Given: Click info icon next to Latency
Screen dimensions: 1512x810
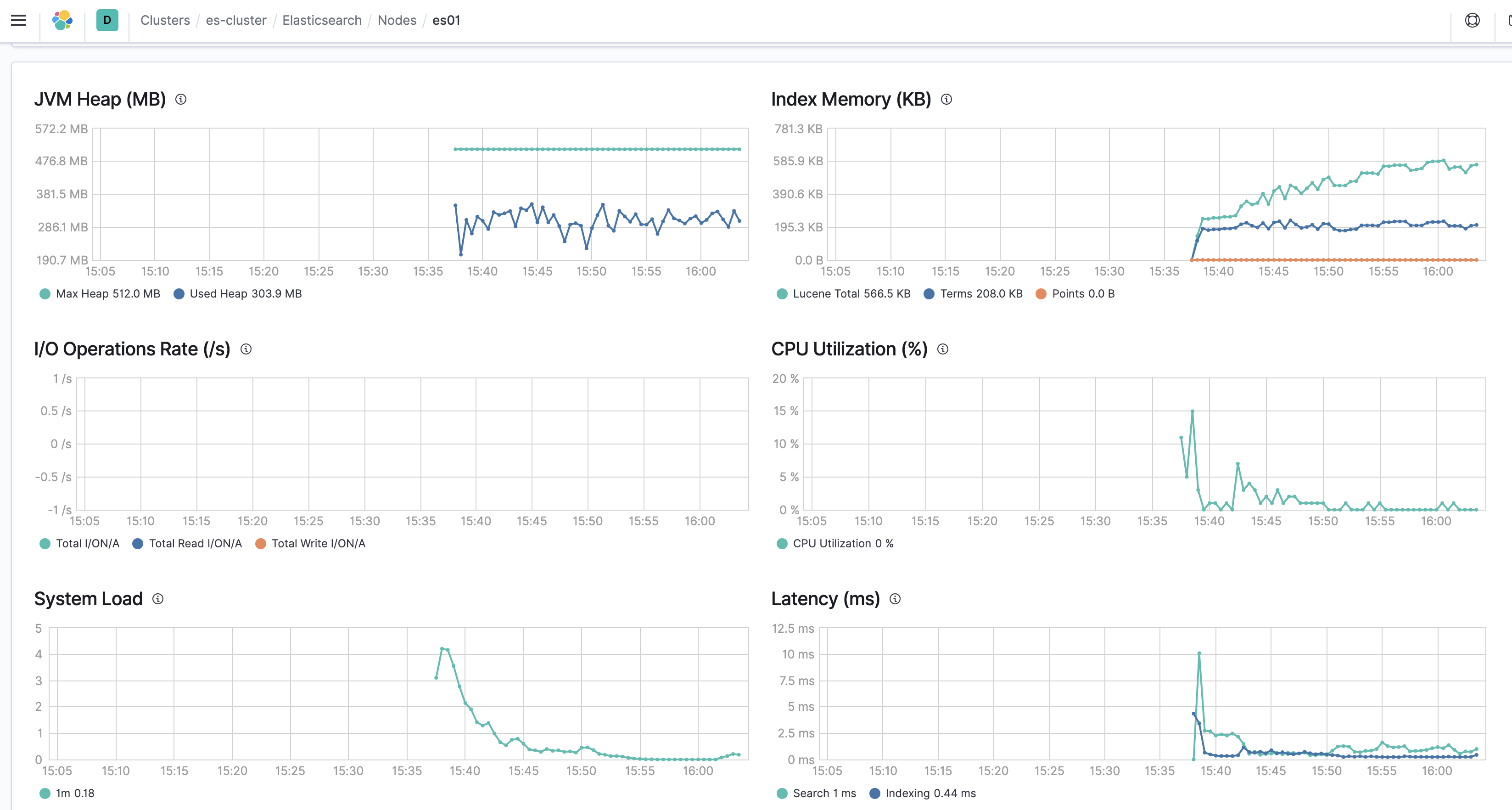Looking at the screenshot, I should (x=895, y=598).
